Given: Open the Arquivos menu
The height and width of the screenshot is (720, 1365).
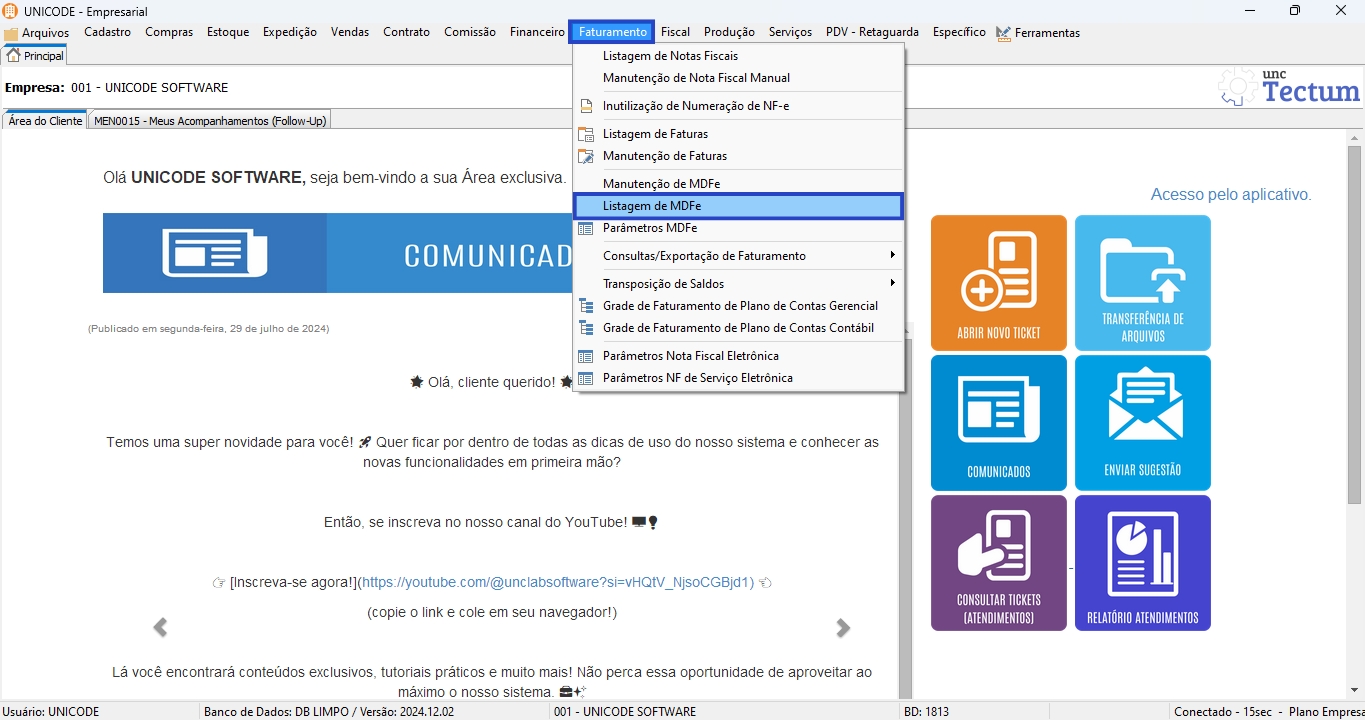Looking at the screenshot, I should [x=37, y=33].
